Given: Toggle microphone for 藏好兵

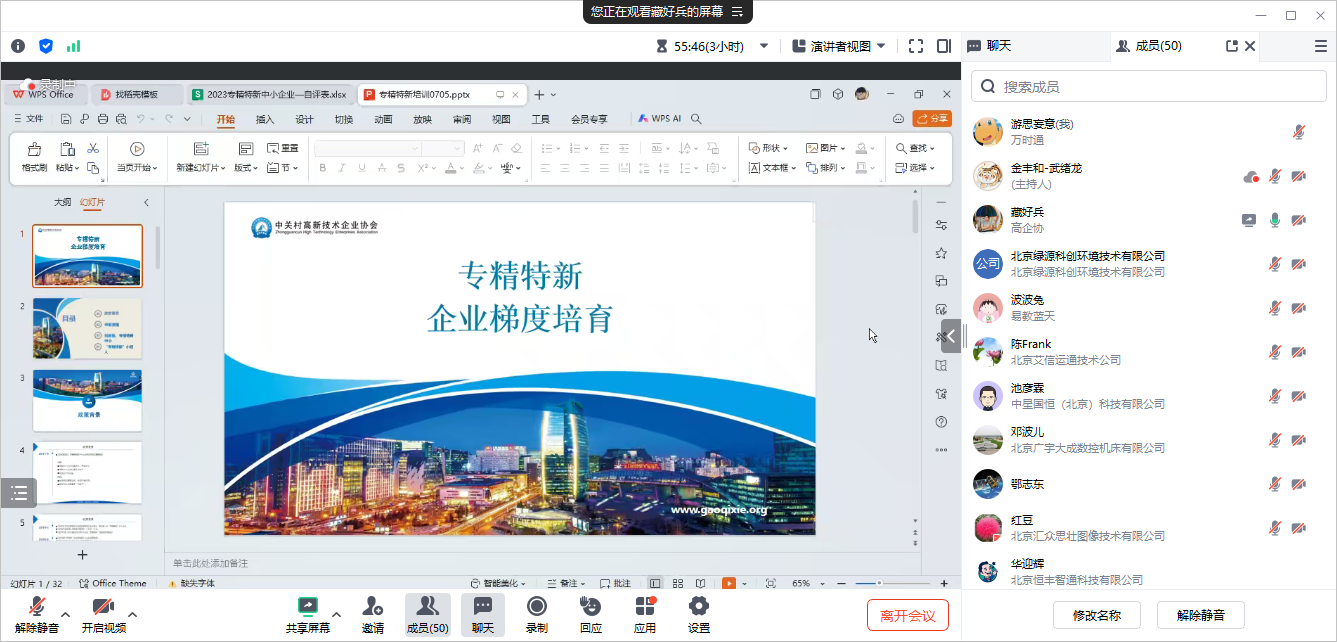Looking at the screenshot, I should pos(1275,220).
